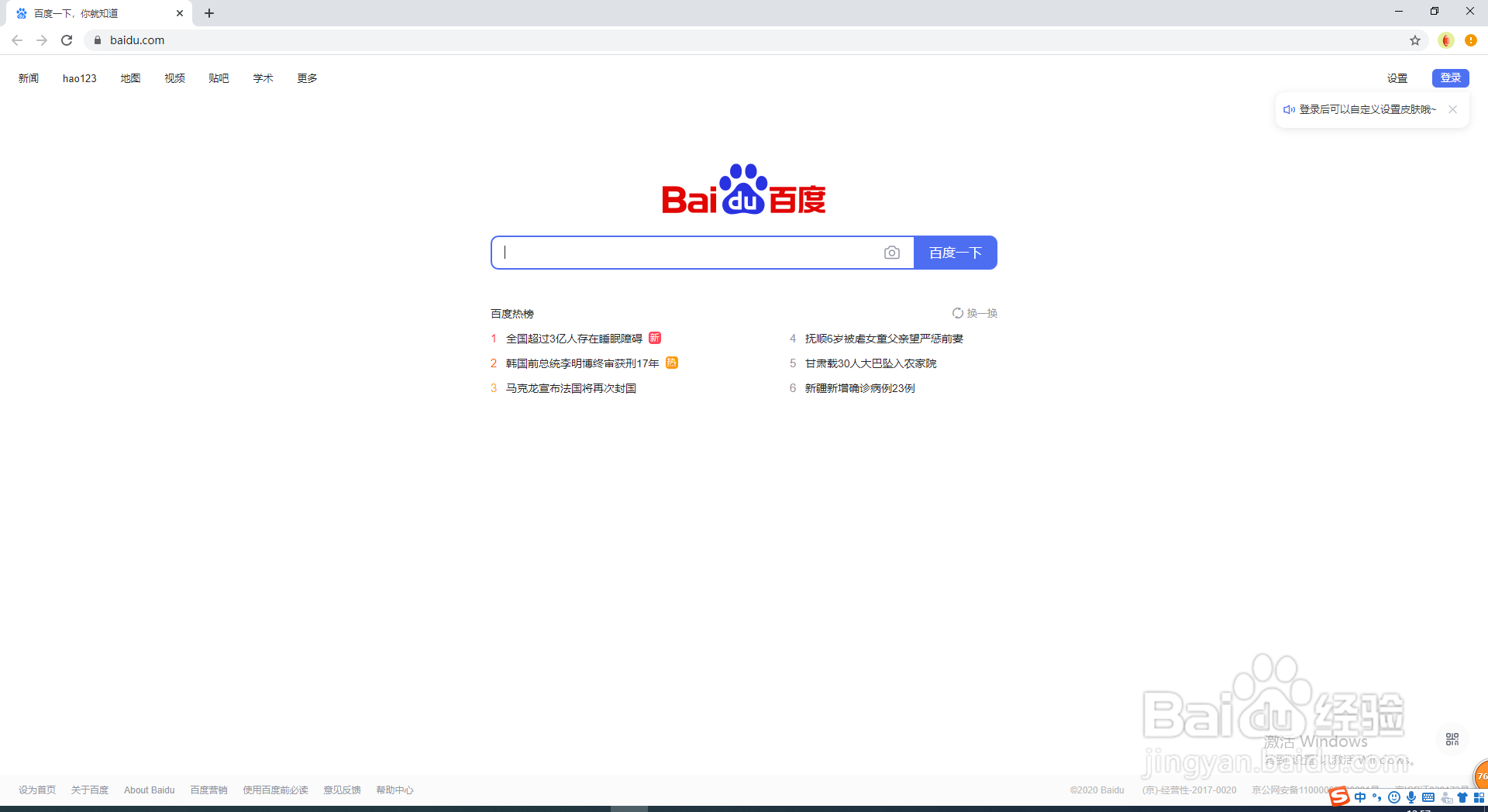Open the browser profile avatar menu
The image size is (1488, 812).
point(1445,40)
